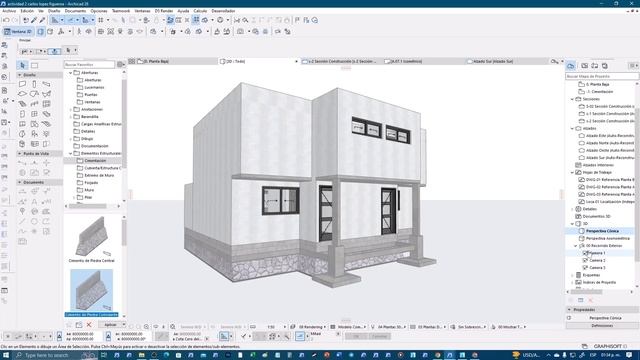Select the Railing tool under Diseño
The image size is (640, 360).
[x=34, y=104]
